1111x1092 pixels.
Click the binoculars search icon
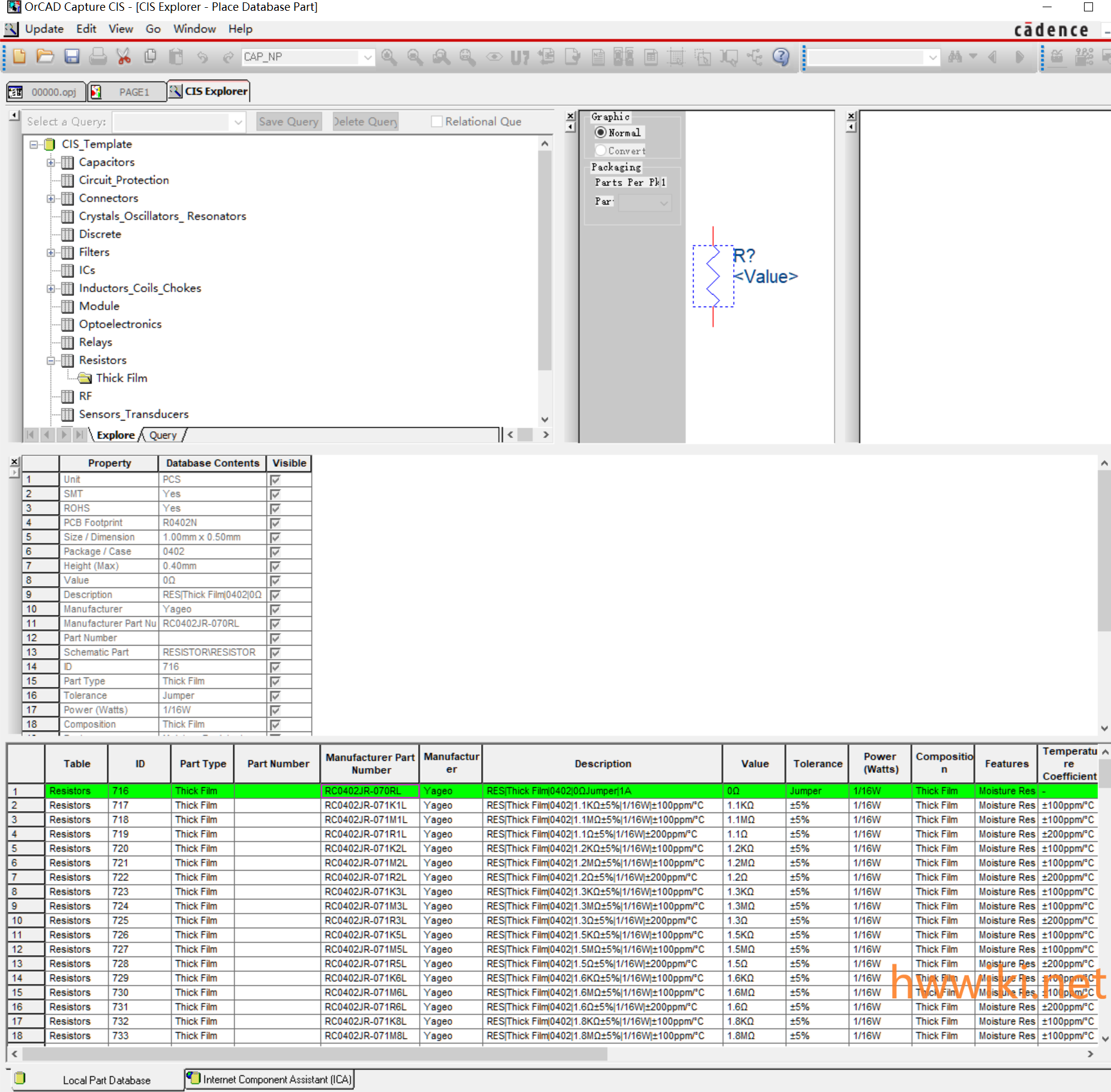(x=955, y=57)
